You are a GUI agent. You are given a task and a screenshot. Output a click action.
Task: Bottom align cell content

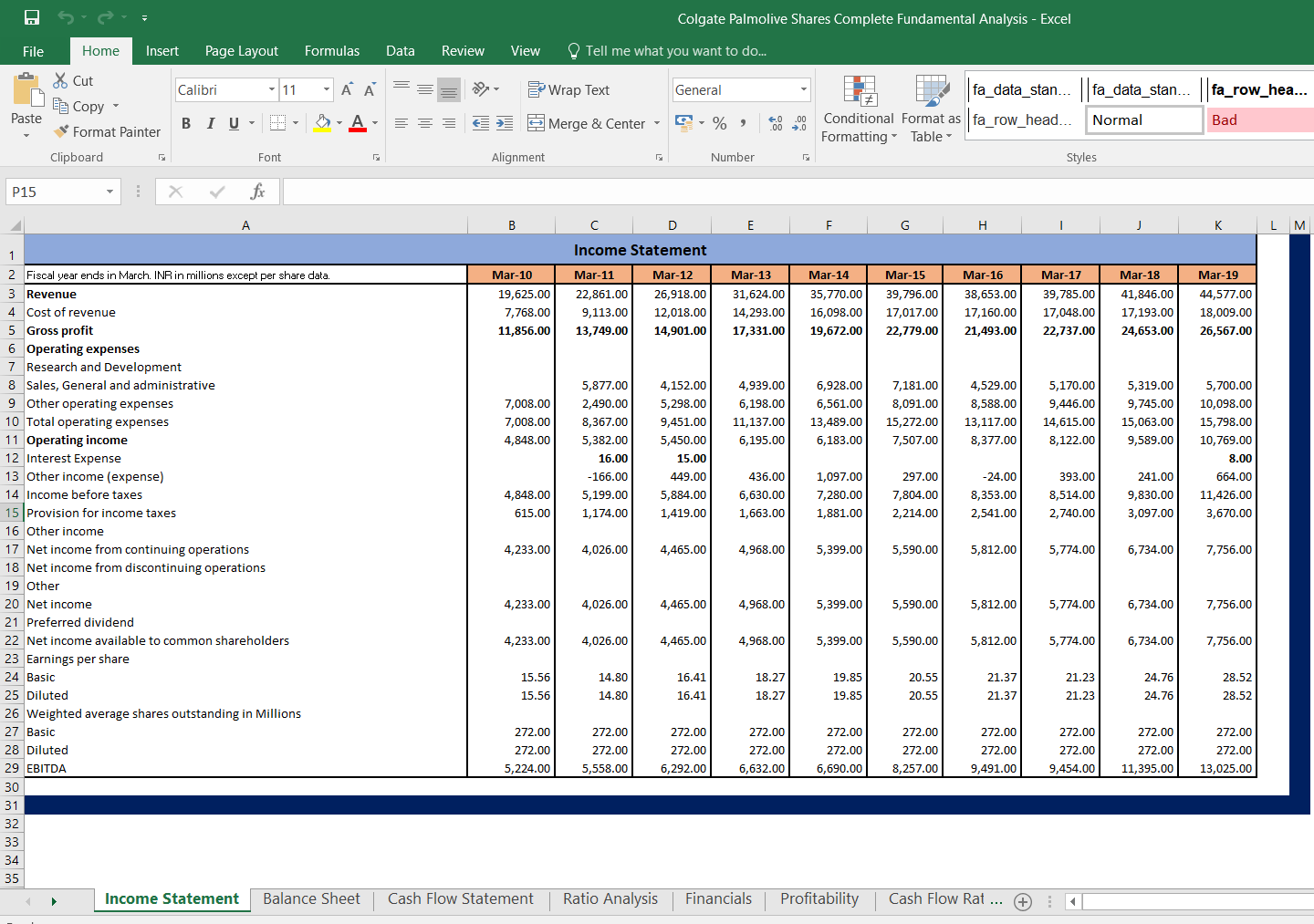[449, 89]
